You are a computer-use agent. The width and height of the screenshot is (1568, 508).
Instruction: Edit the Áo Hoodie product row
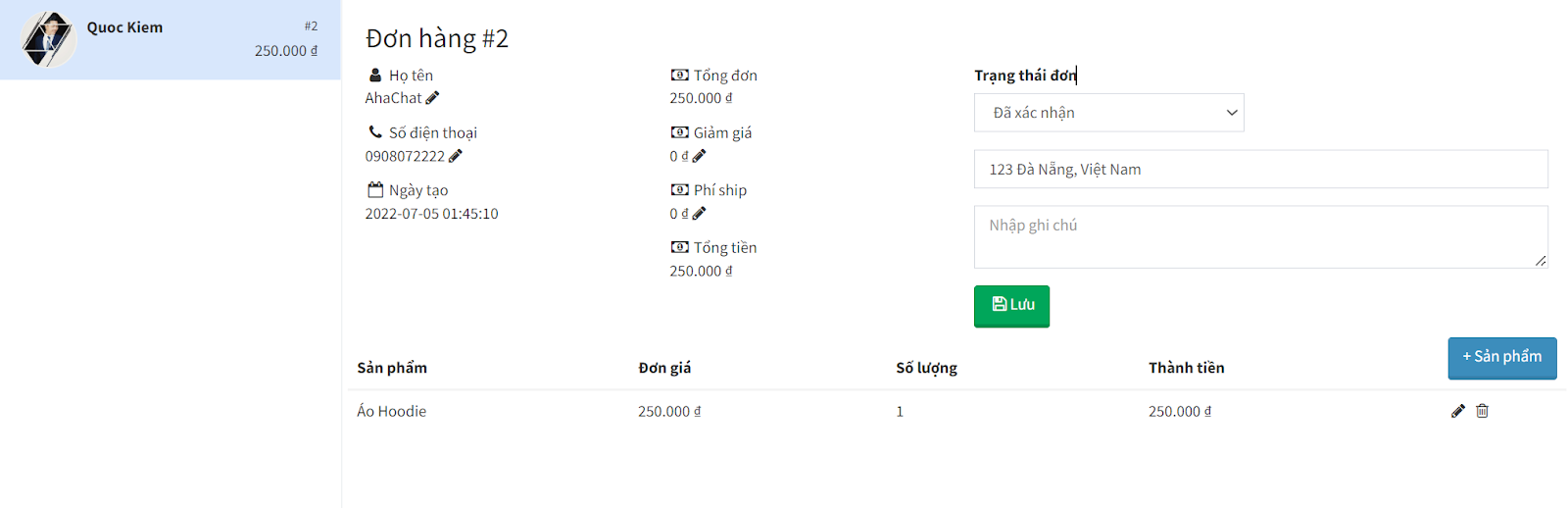[1458, 411]
